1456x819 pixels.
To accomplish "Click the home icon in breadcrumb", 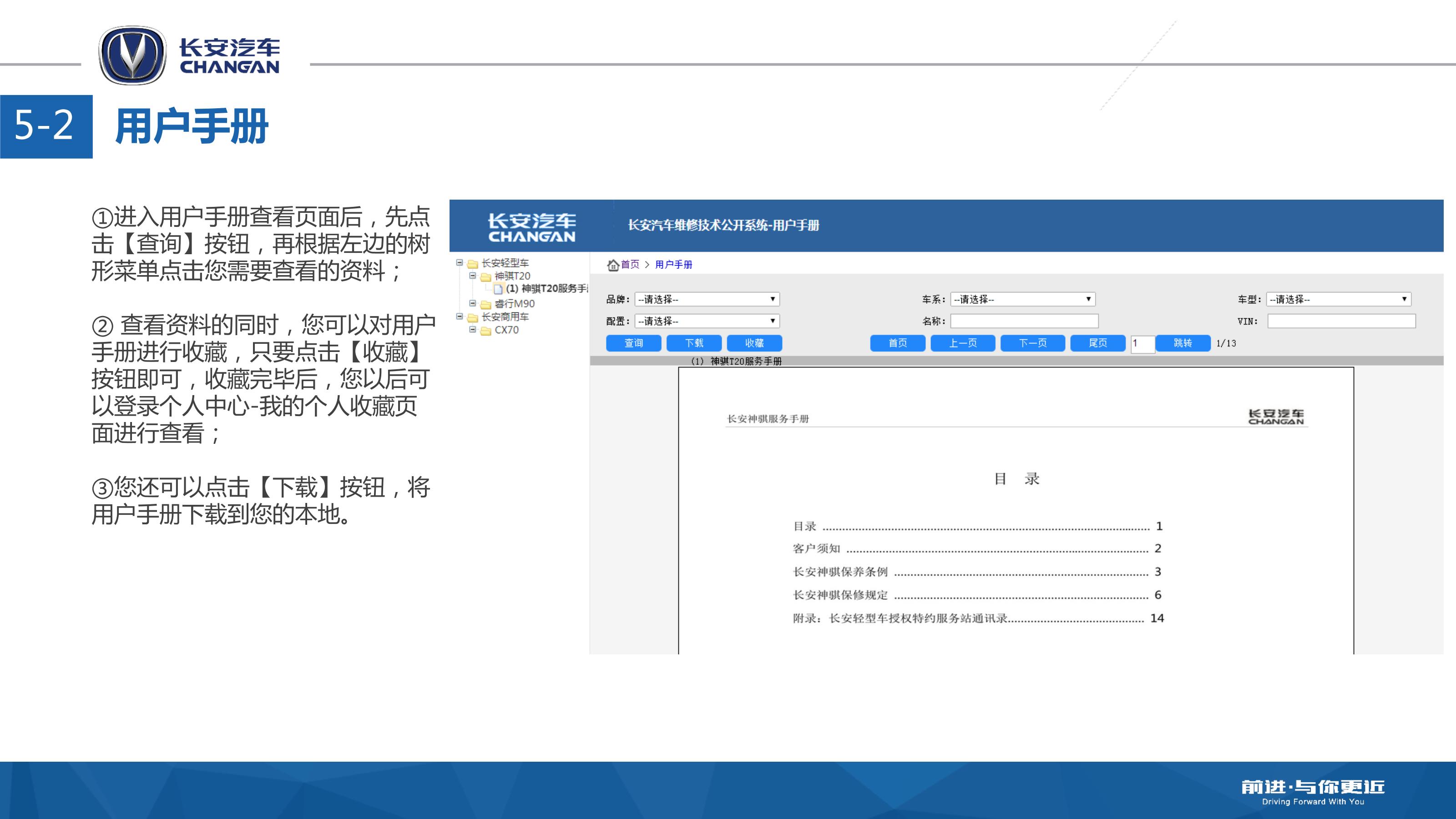I will (x=613, y=265).
